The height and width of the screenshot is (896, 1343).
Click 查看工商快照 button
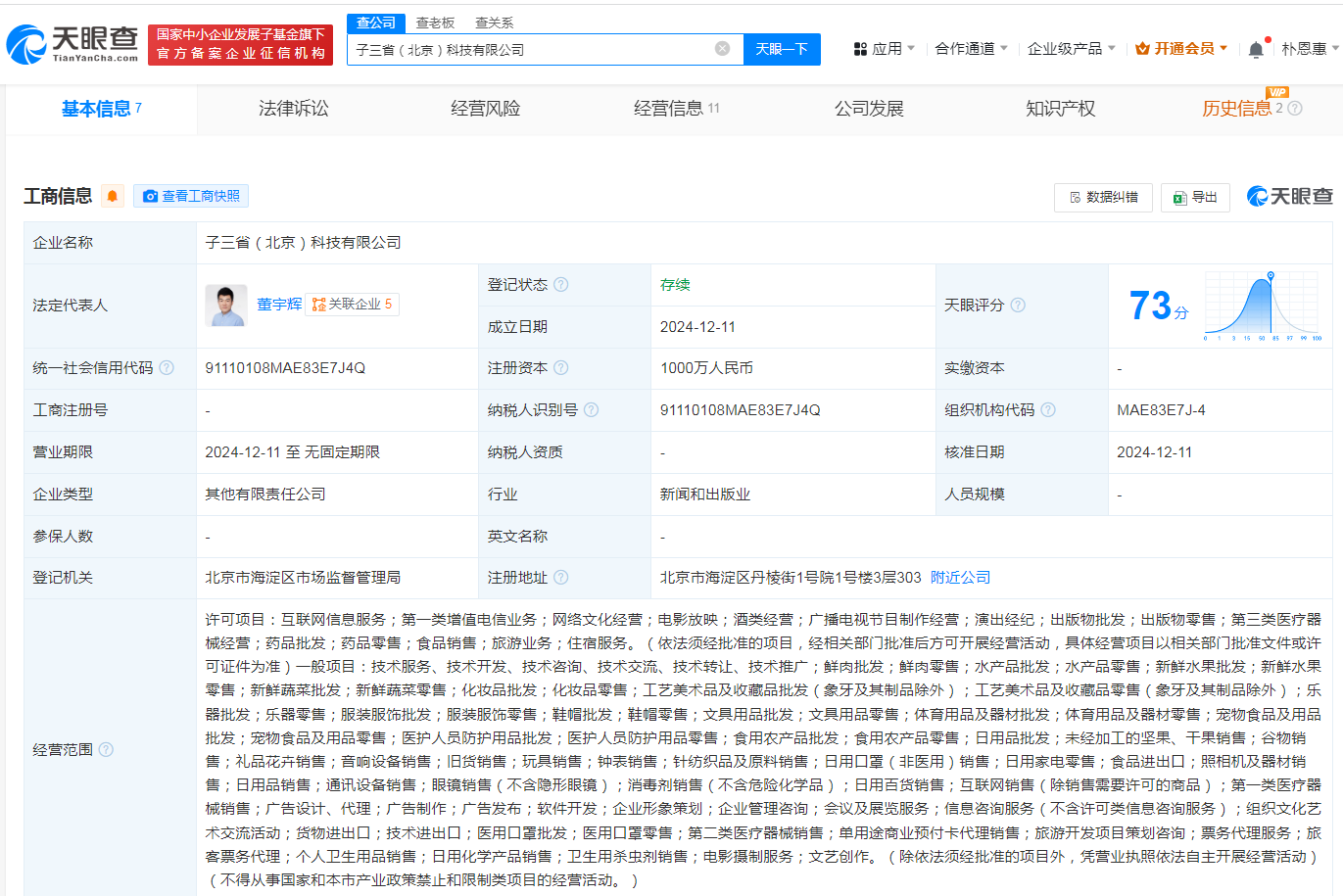pyautogui.click(x=191, y=196)
